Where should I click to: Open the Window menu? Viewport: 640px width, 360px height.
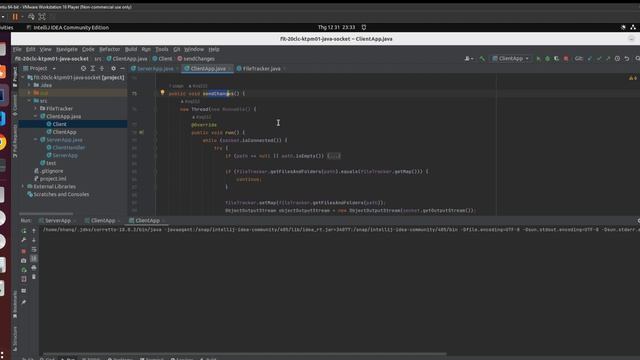(x=194, y=49)
